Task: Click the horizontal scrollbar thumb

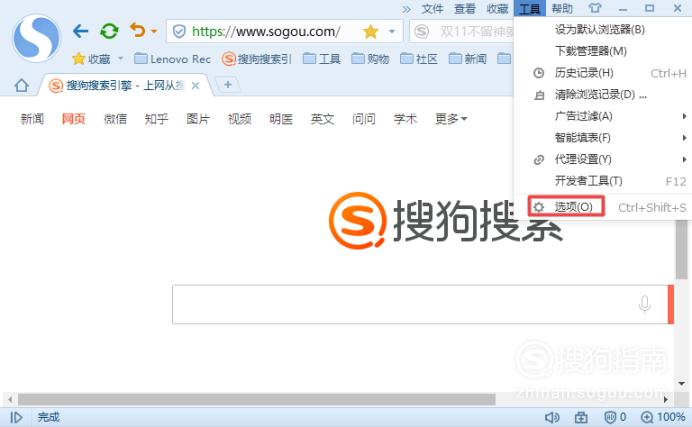Action: (x=256, y=400)
